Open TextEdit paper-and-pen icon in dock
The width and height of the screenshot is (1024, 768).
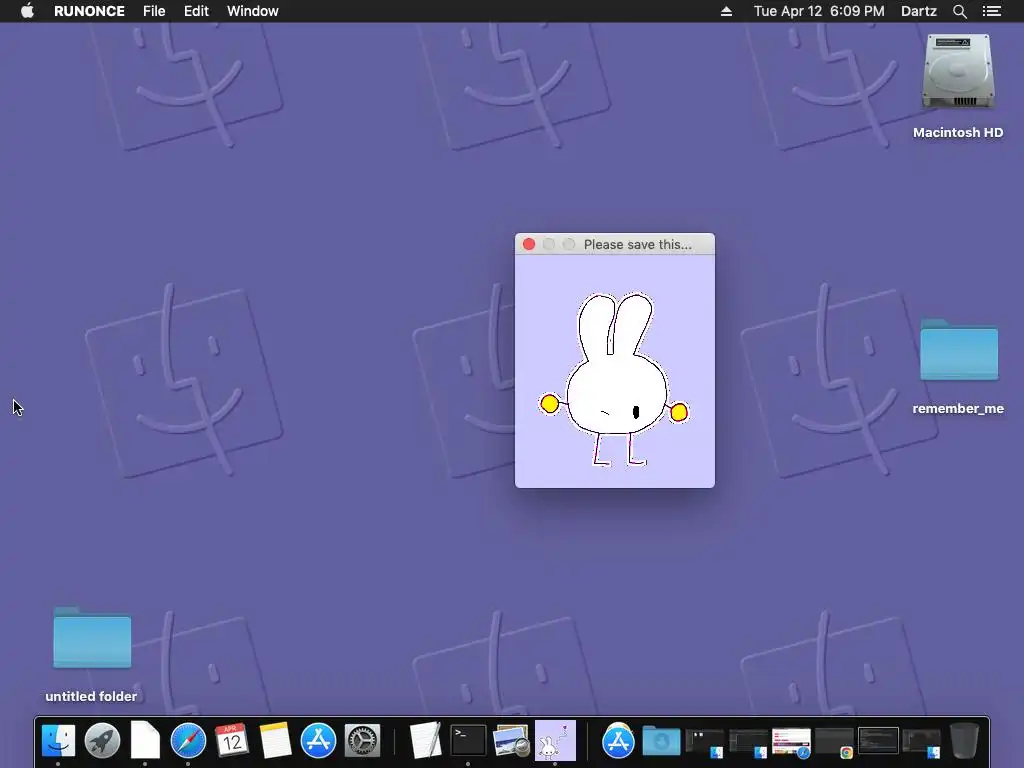click(x=425, y=741)
